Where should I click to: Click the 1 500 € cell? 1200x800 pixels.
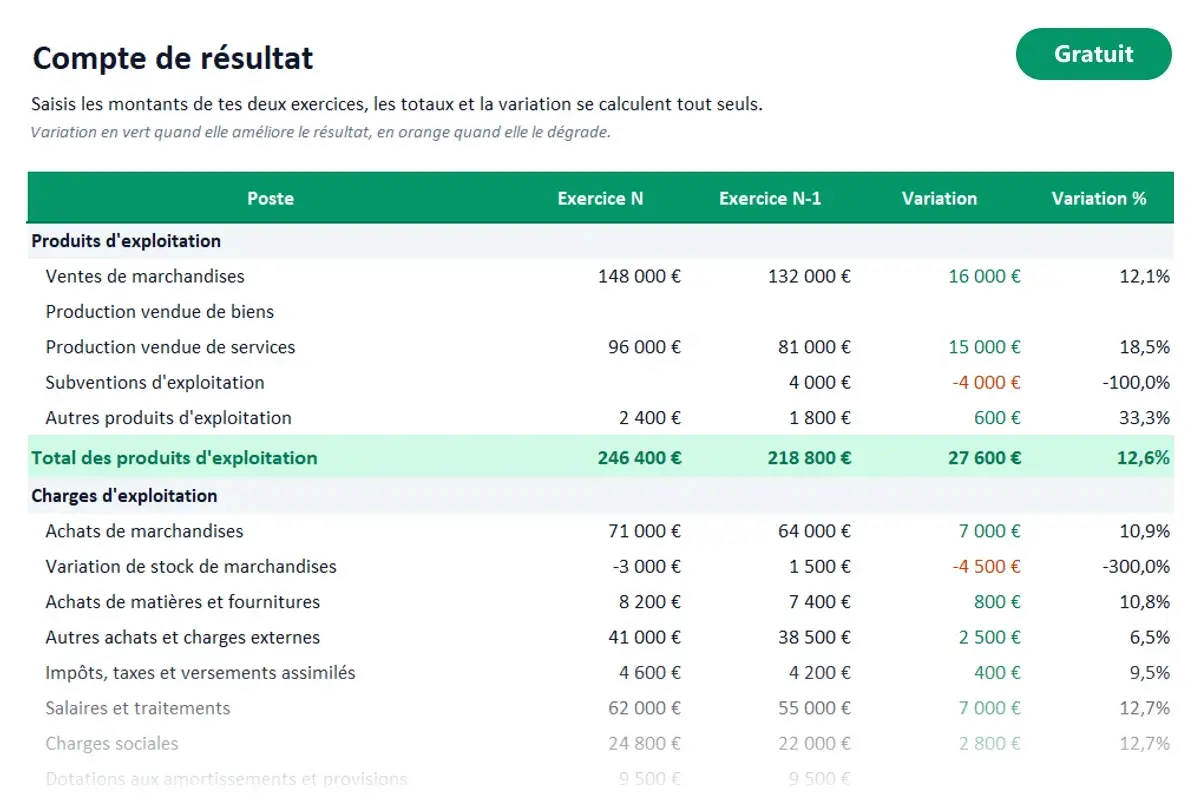819,566
